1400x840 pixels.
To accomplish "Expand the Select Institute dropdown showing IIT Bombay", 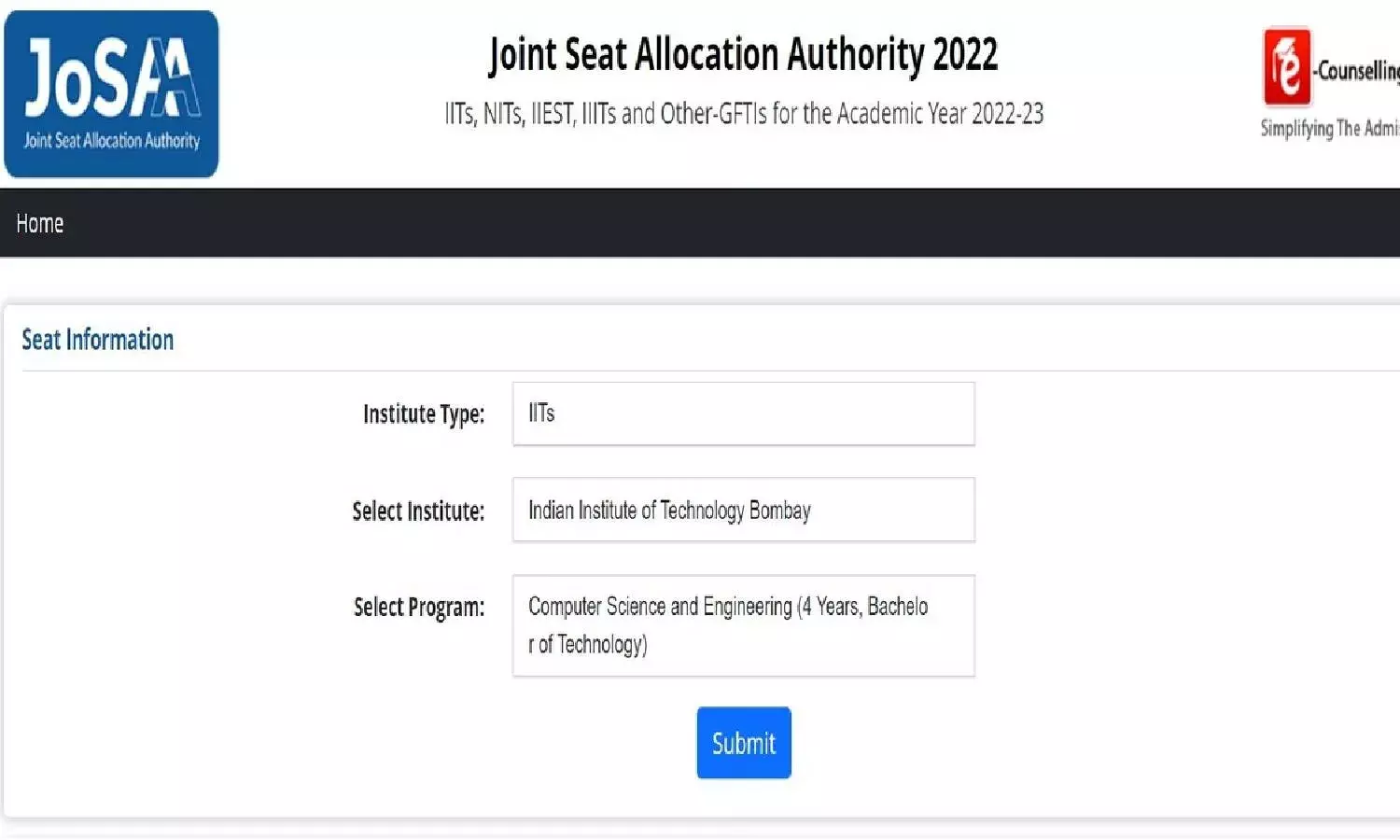I will click(743, 511).
